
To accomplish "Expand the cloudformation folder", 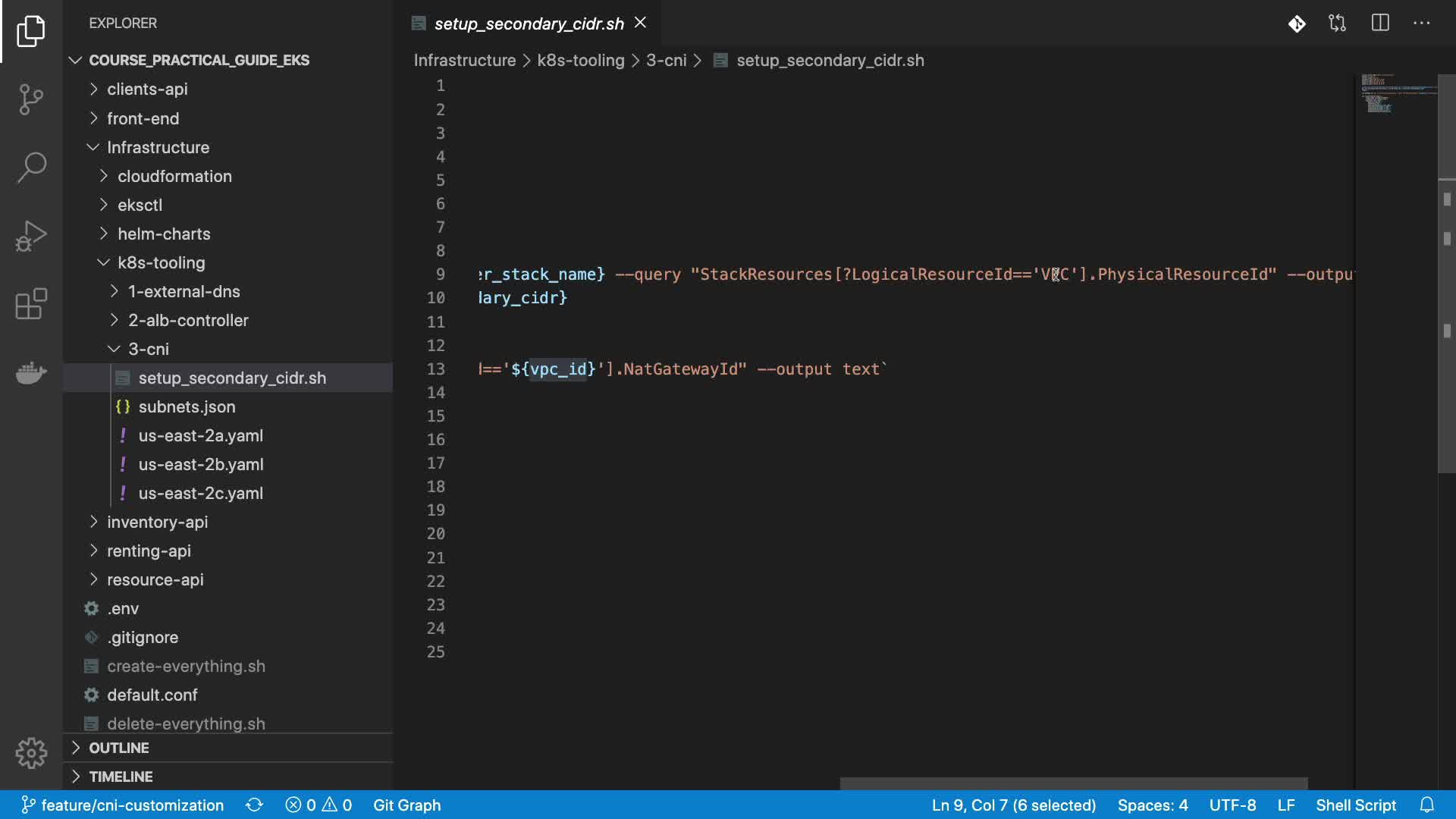I will pos(174,176).
